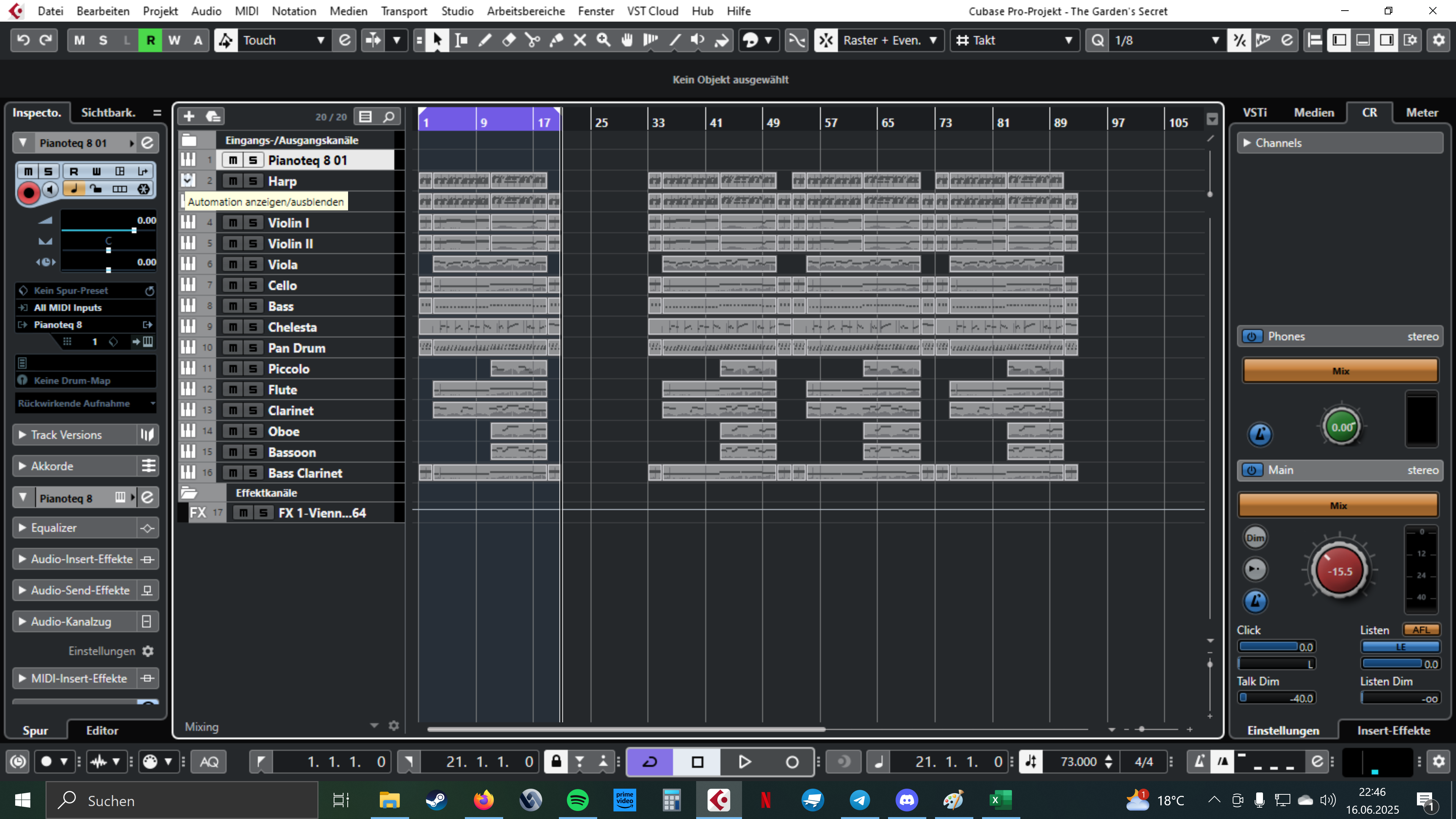The image size is (1456, 819).
Task: Select the Erase tool
Action: click(509, 40)
